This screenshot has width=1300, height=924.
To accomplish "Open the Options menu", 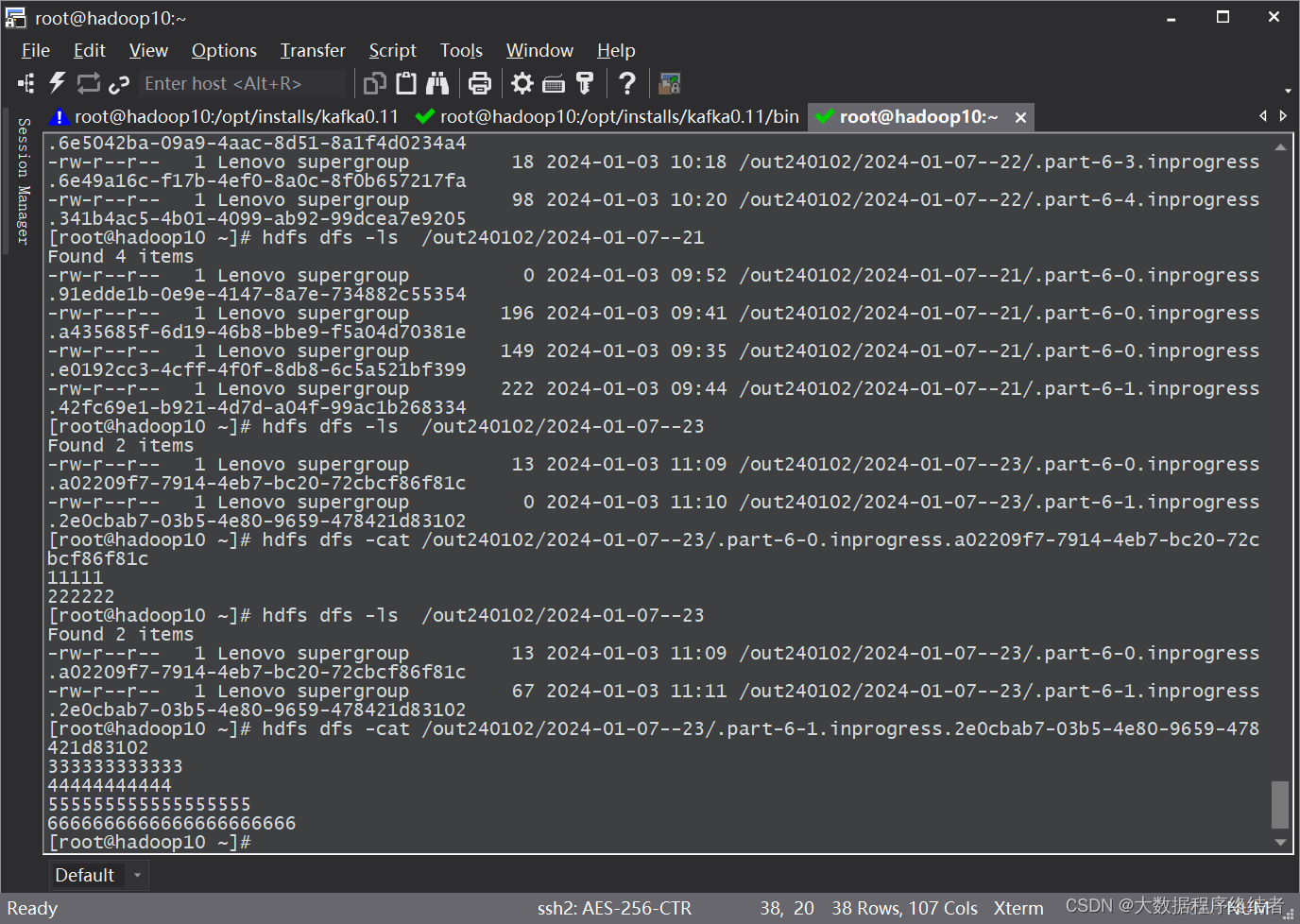I will (224, 50).
